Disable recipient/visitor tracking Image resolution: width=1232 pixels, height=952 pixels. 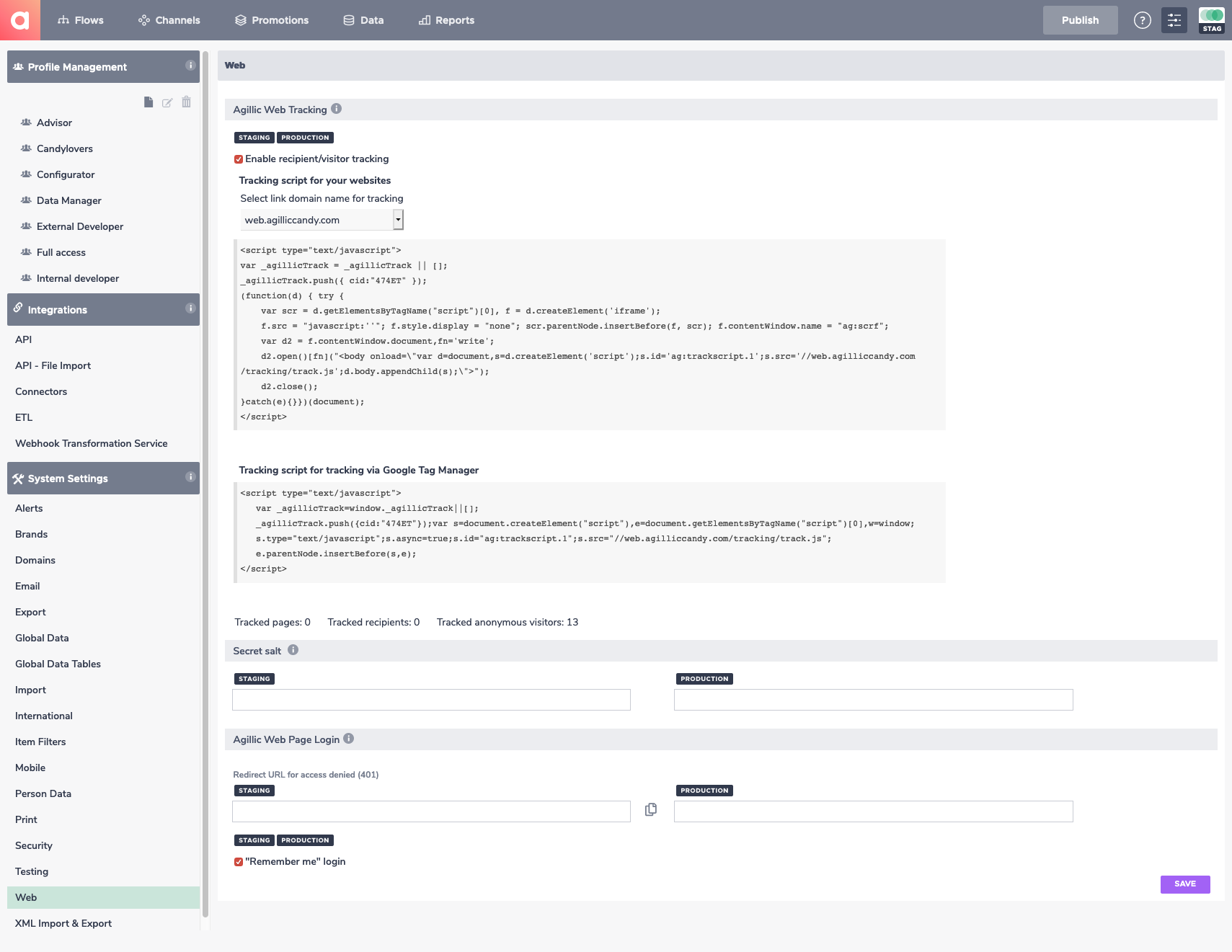pyautogui.click(x=239, y=159)
